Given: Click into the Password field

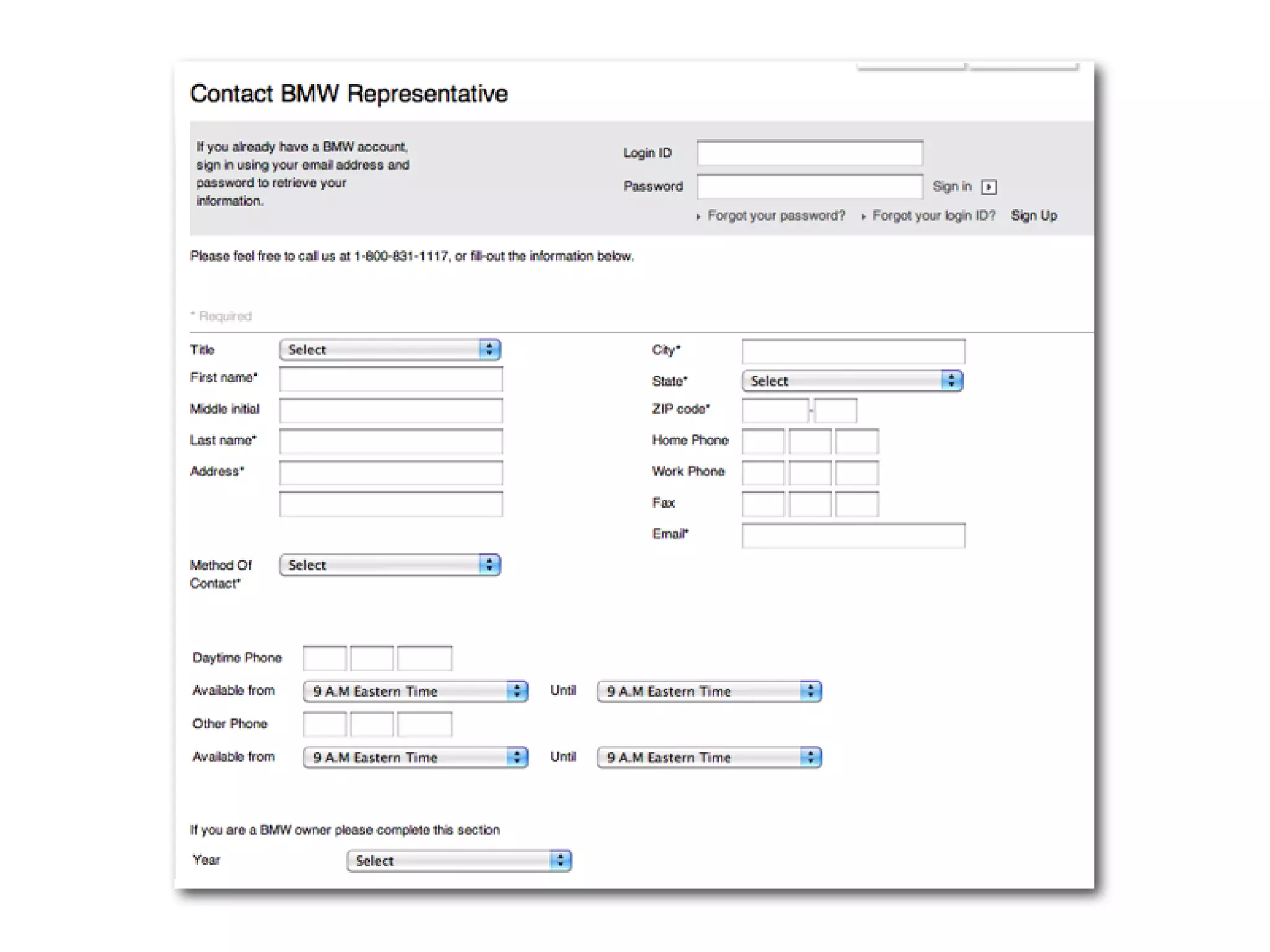Looking at the screenshot, I should tap(809, 187).
